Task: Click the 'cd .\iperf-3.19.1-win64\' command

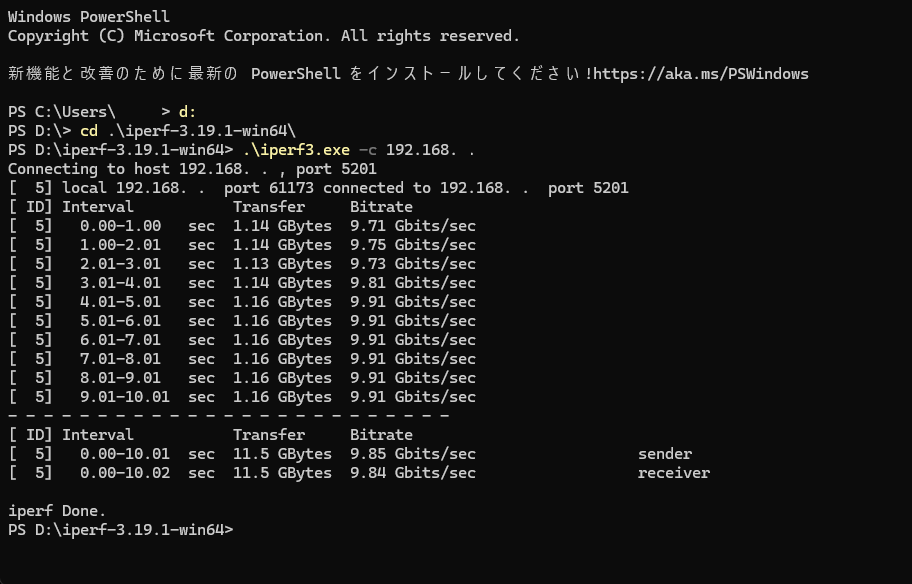Action: point(188,131)
